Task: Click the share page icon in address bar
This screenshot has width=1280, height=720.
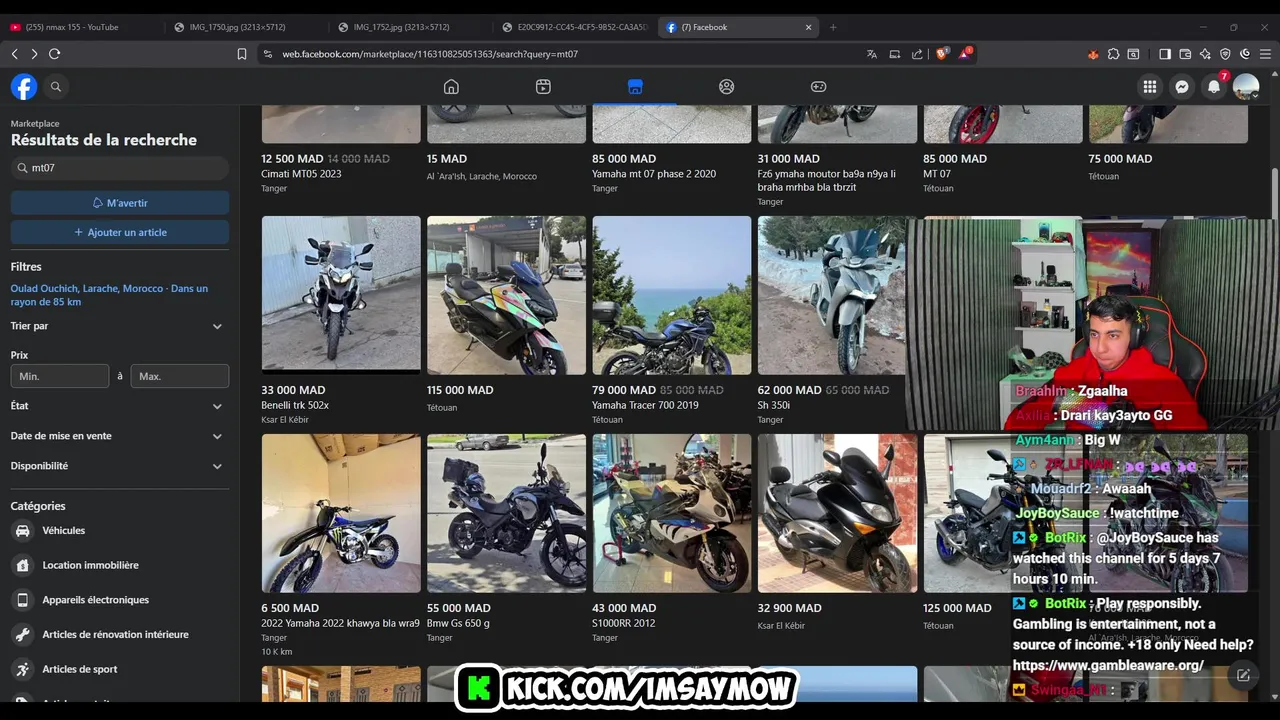Action: coord(917,54)
